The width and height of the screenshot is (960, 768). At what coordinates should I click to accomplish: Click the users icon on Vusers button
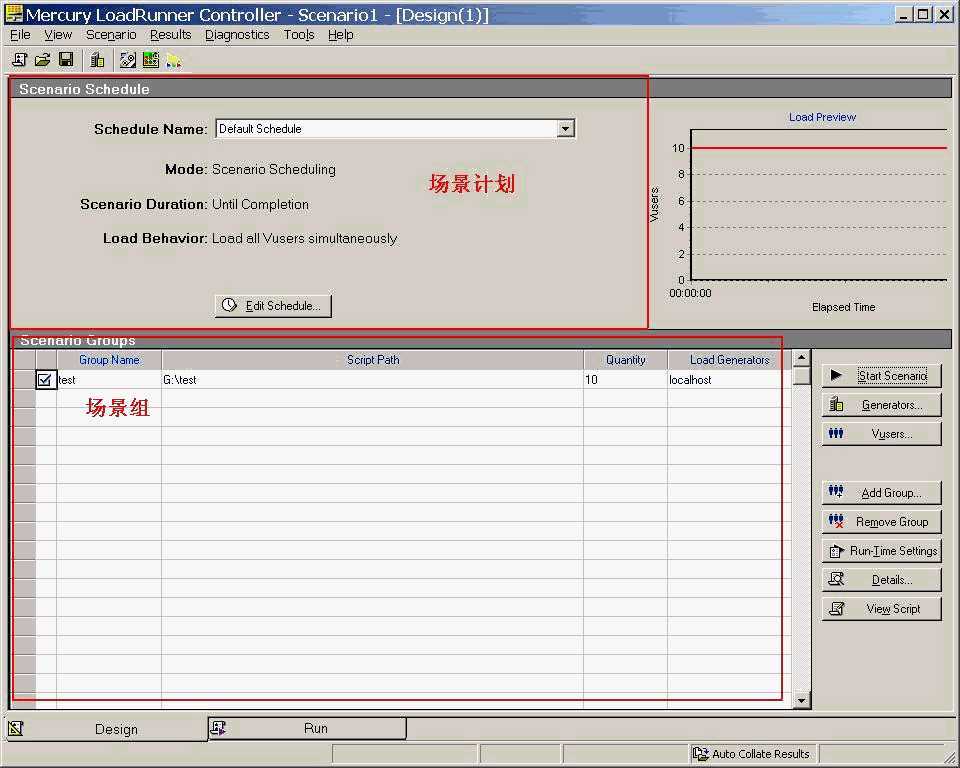(836, 433)
